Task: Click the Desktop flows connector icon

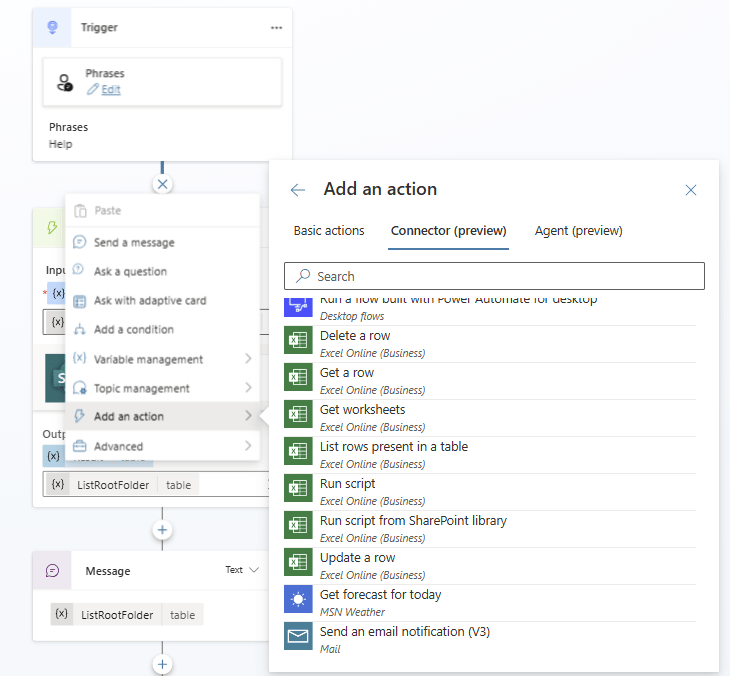Action: click(x=298, y=307)
